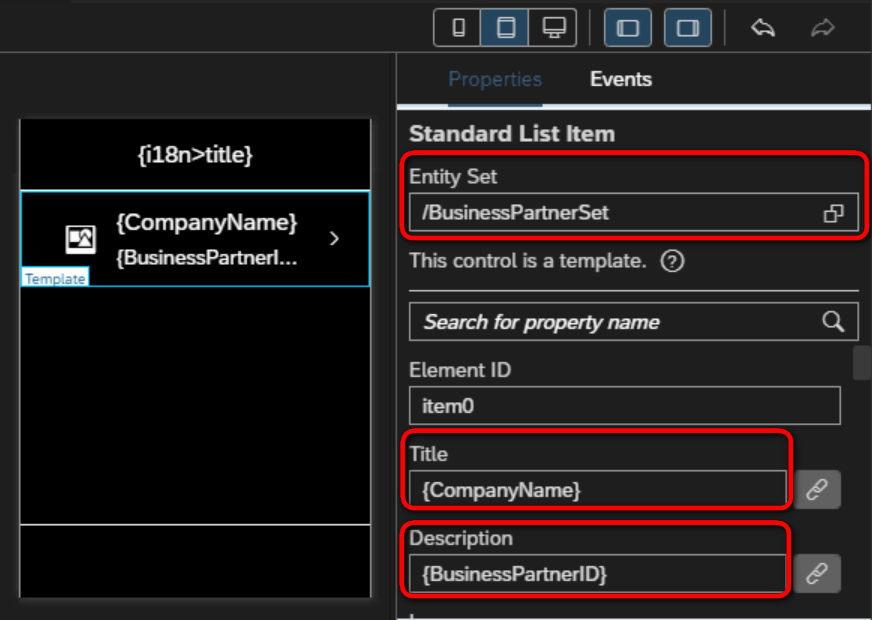The width and height of the screenshot is (872, 620).
Task: Select the {CompanyName} list item title
Action: [x=207, y=222]
